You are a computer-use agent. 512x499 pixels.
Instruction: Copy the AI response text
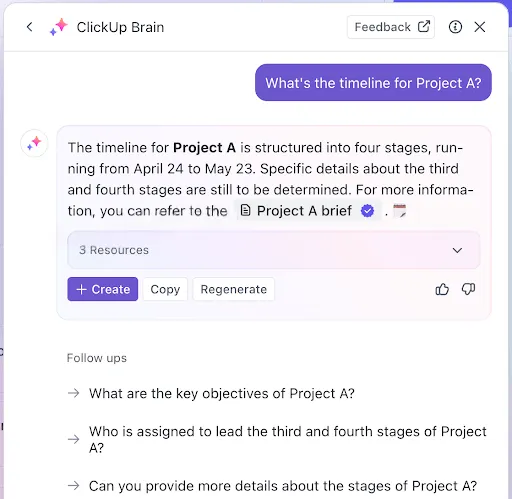(x=165, y=289)
